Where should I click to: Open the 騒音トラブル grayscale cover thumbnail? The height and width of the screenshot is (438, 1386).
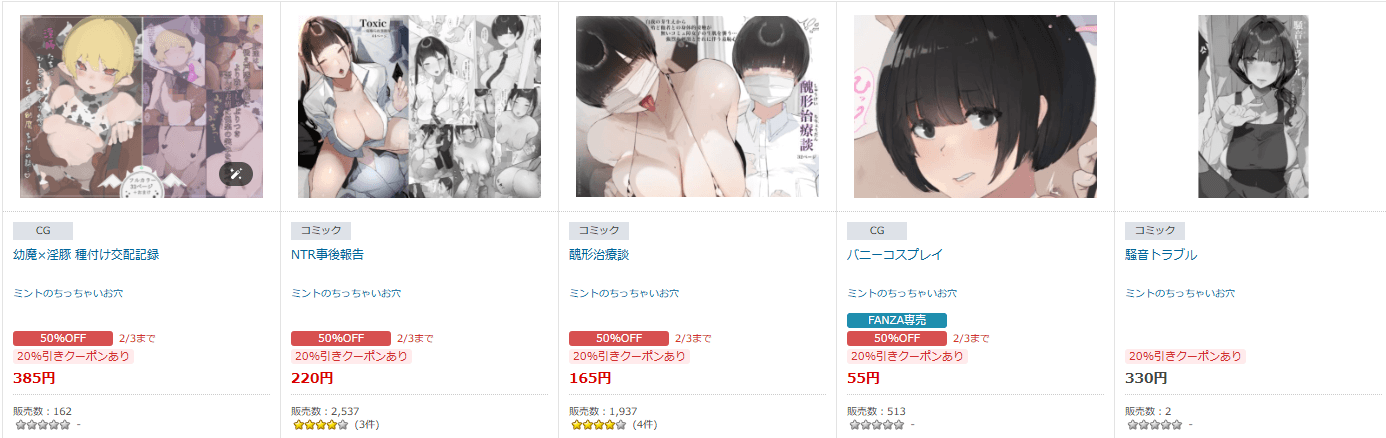click(1253, 106)
